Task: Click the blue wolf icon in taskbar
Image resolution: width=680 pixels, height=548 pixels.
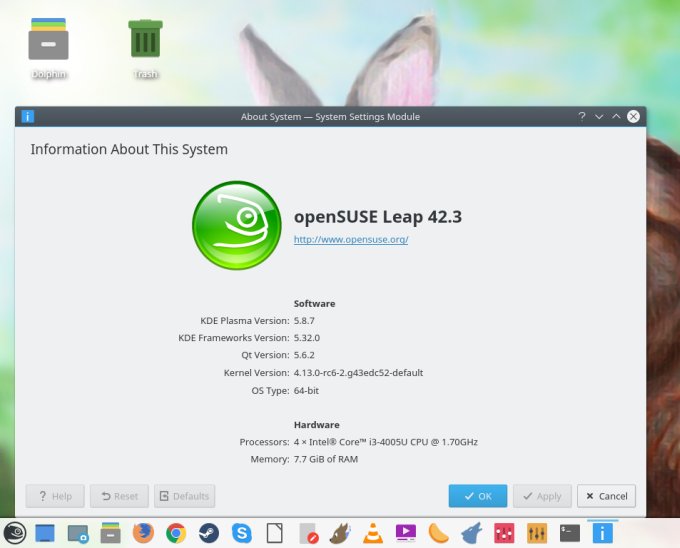Action: (x=471, y=533)
